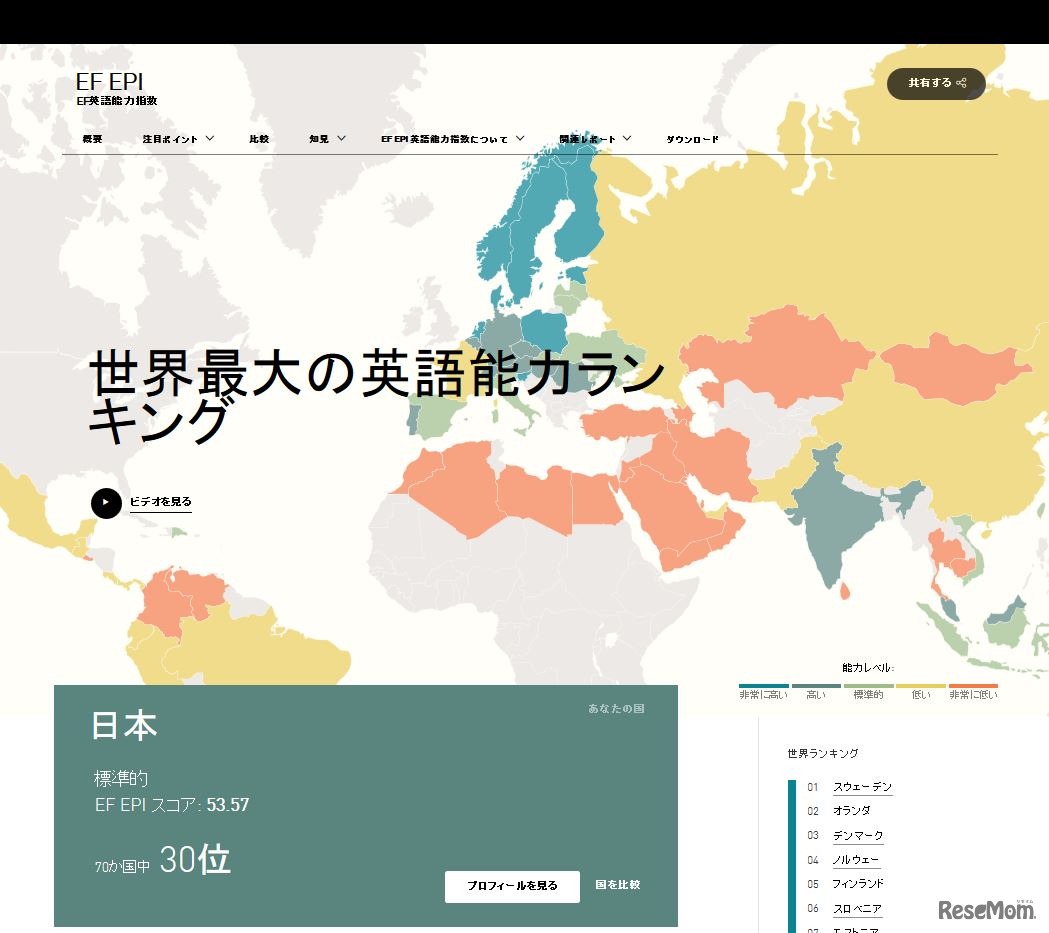Viewport: 1049px width, 933px height.
Task: Expand the 関連レポート dropdown
Action: click(592, 139)
